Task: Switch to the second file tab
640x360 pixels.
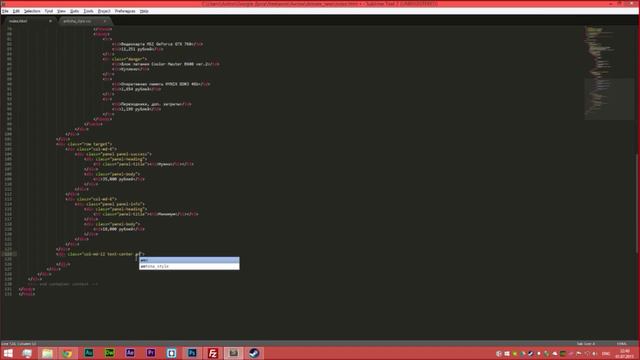Action: (84, 21)
